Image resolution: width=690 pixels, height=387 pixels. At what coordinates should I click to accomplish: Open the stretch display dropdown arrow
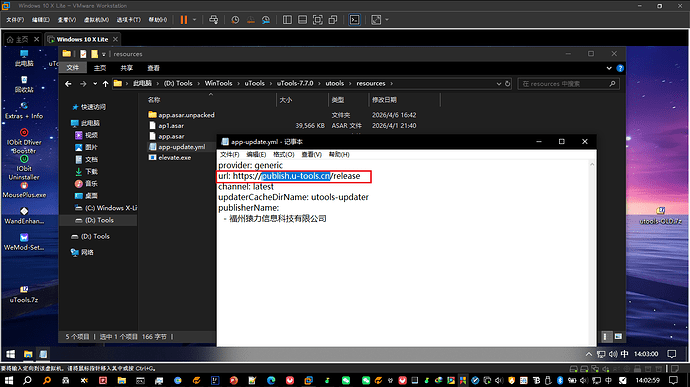coord(387,19)
